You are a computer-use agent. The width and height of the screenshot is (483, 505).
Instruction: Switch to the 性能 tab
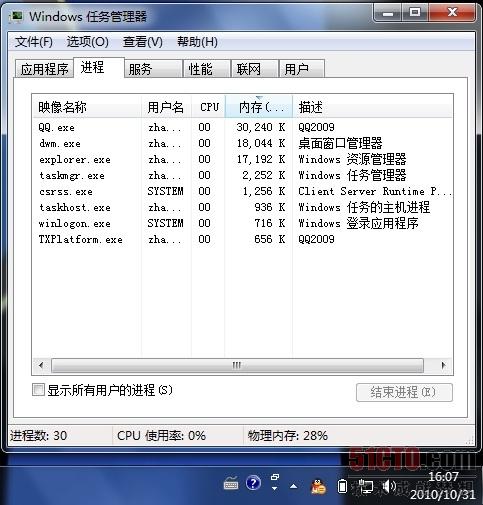207,69
